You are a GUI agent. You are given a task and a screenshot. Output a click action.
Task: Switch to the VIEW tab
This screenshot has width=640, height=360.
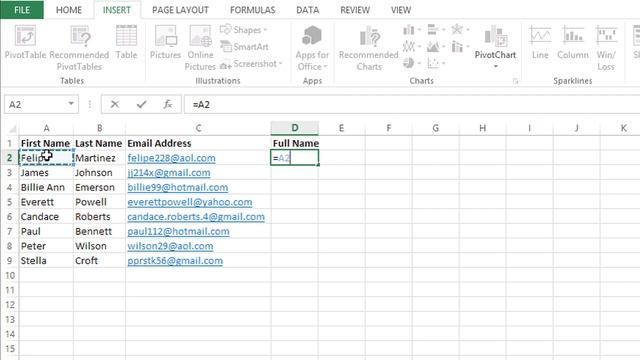click(x=401, y=10)
